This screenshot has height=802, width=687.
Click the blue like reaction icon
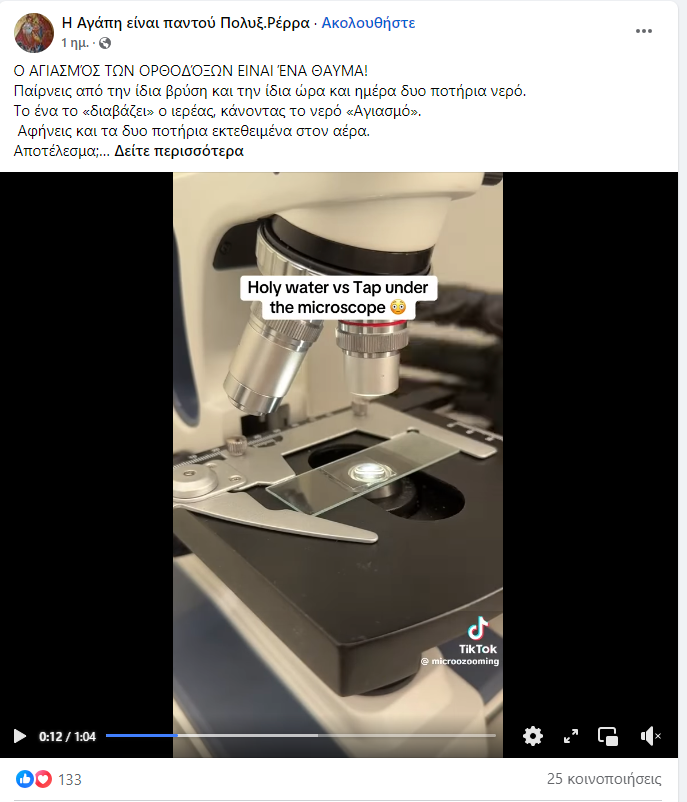click(x=25, y=779)
